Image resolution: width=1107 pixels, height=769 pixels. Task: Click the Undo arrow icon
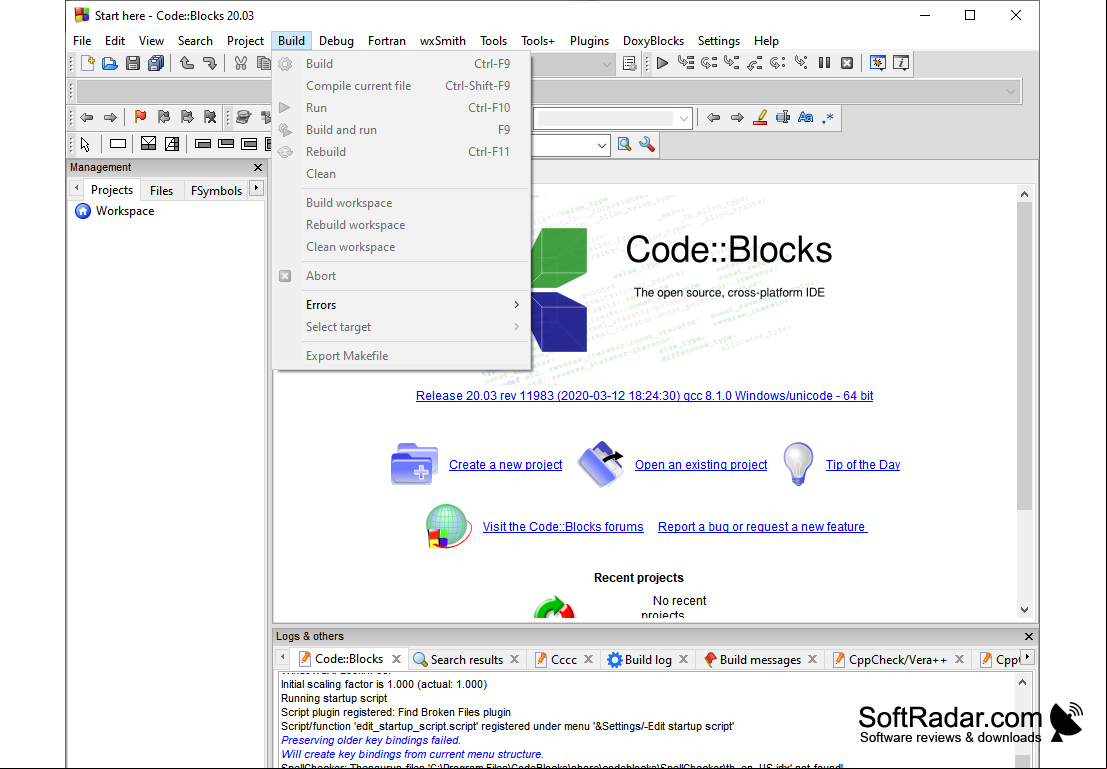(186, 63)
